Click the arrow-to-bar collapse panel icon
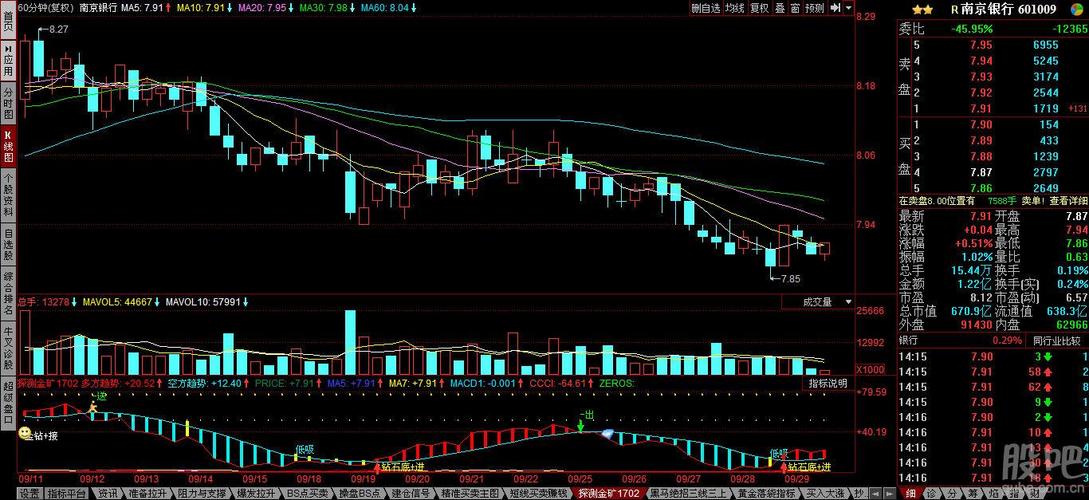 click(835, 8)
